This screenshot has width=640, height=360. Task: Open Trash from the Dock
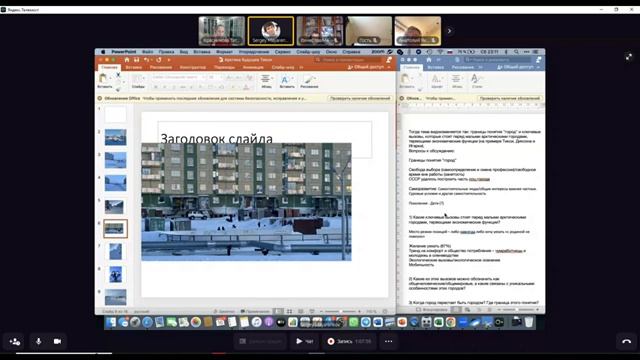(529, 322)
